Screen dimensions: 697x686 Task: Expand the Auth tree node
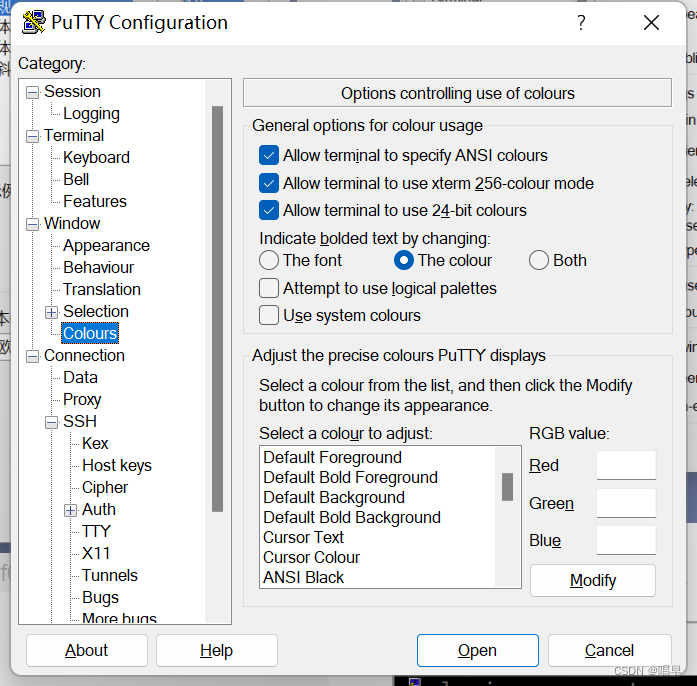click(70, 510)
